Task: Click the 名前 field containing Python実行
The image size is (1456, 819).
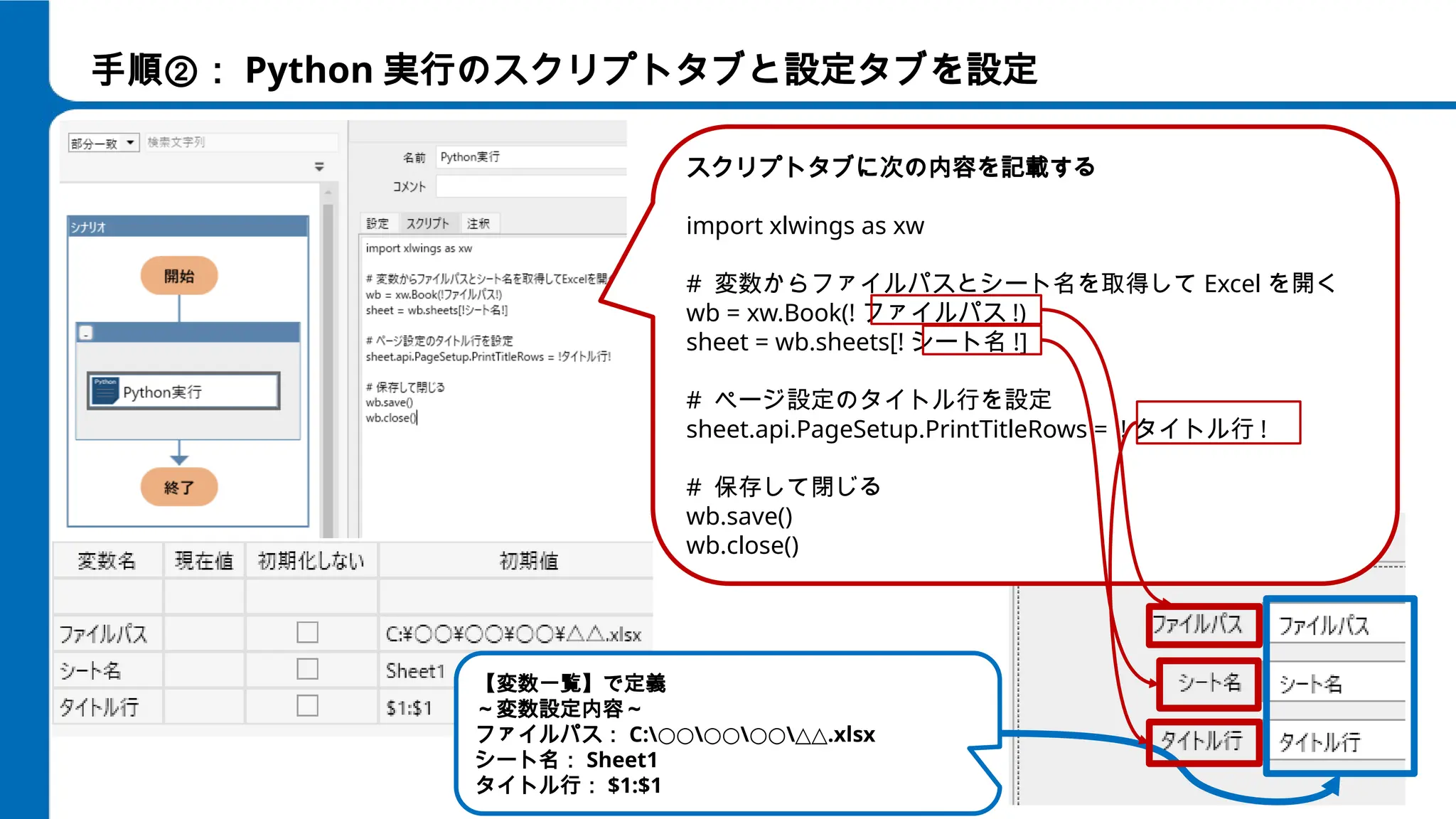Action: click(x=531, y=157)
